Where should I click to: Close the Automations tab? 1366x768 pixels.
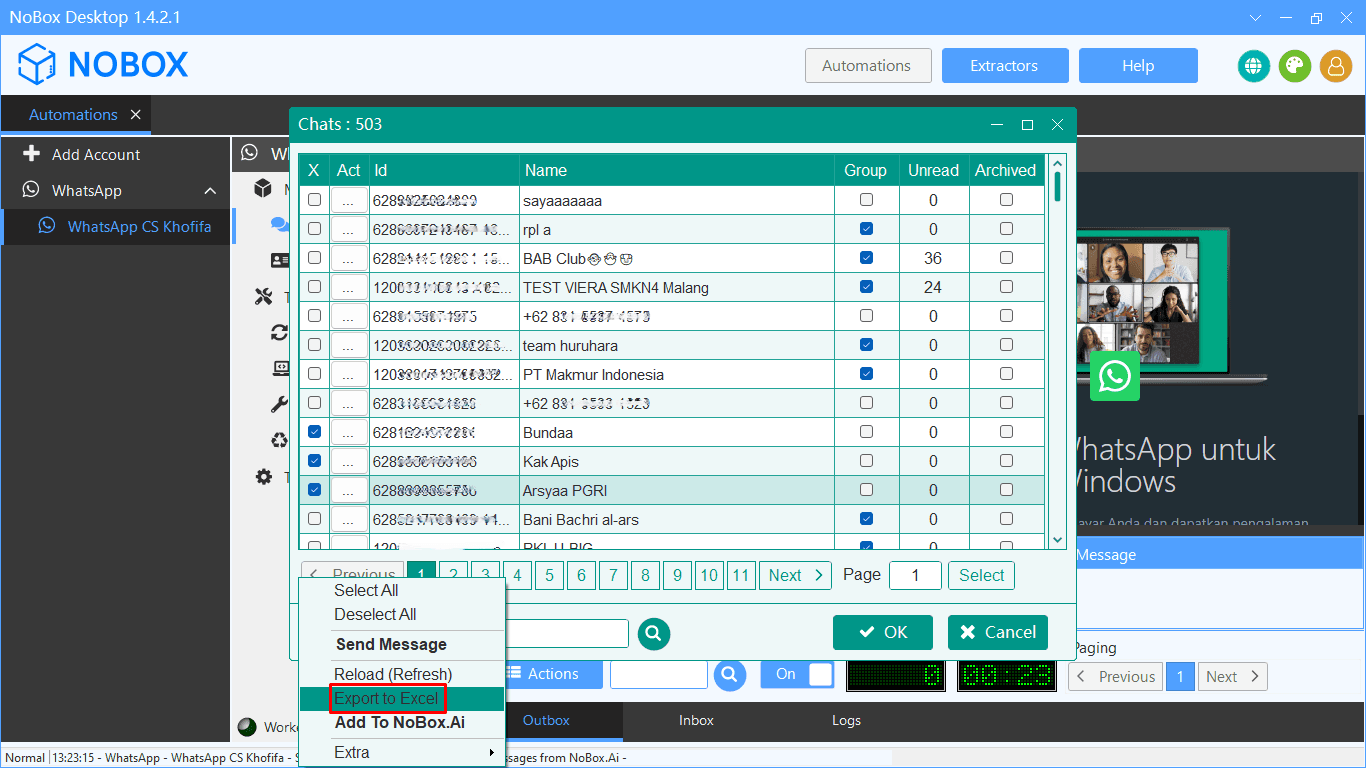coord(136,115)
